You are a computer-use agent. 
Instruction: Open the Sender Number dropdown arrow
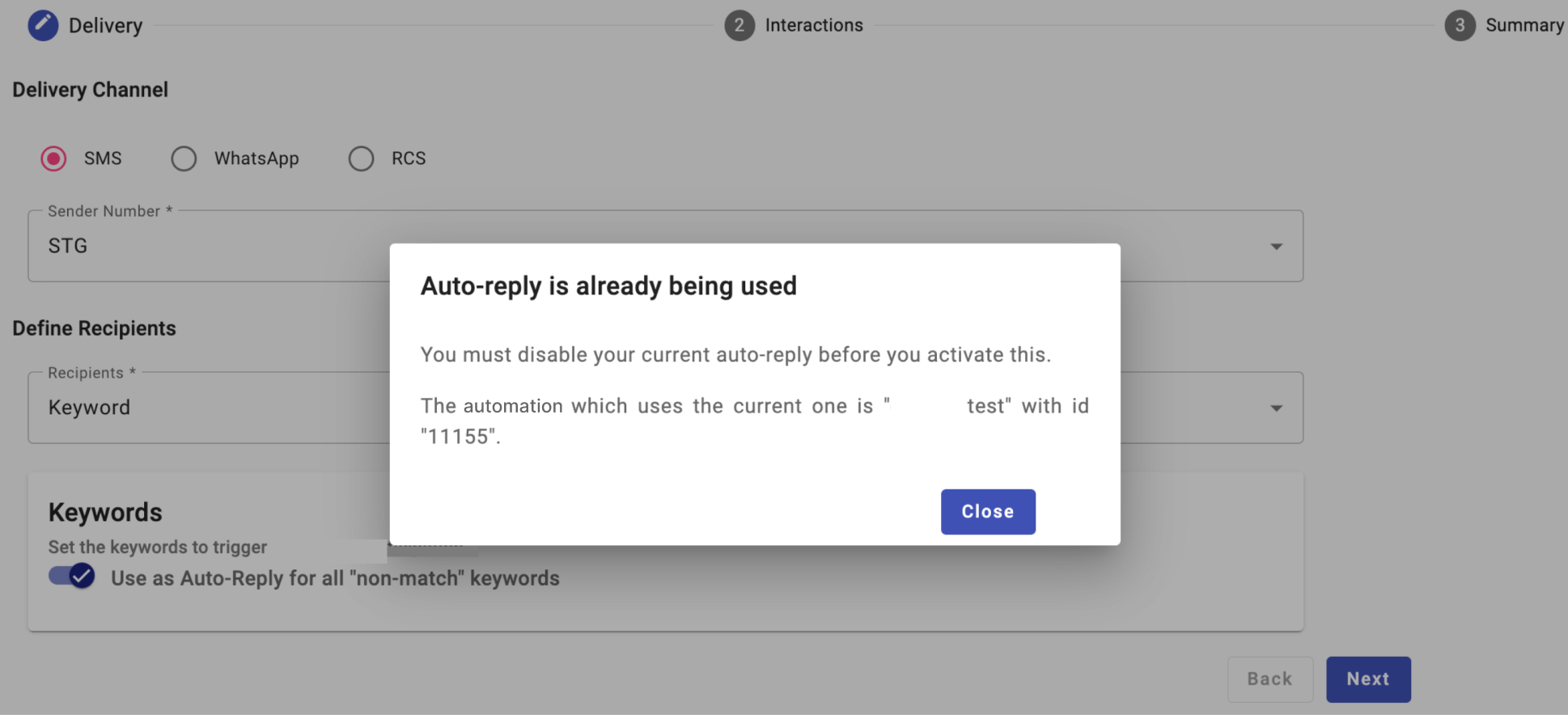tap(1276, 247)
